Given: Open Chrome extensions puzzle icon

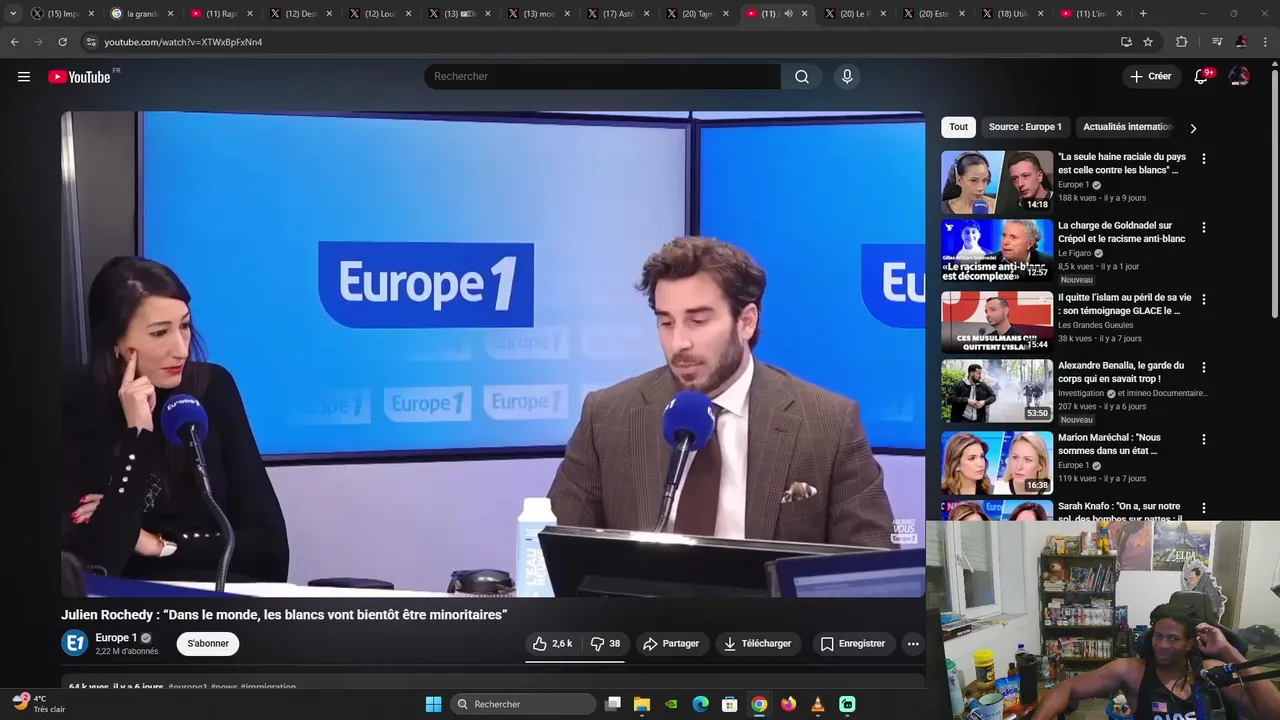Looking at the screenshot, I should (x=1181, y=42).
